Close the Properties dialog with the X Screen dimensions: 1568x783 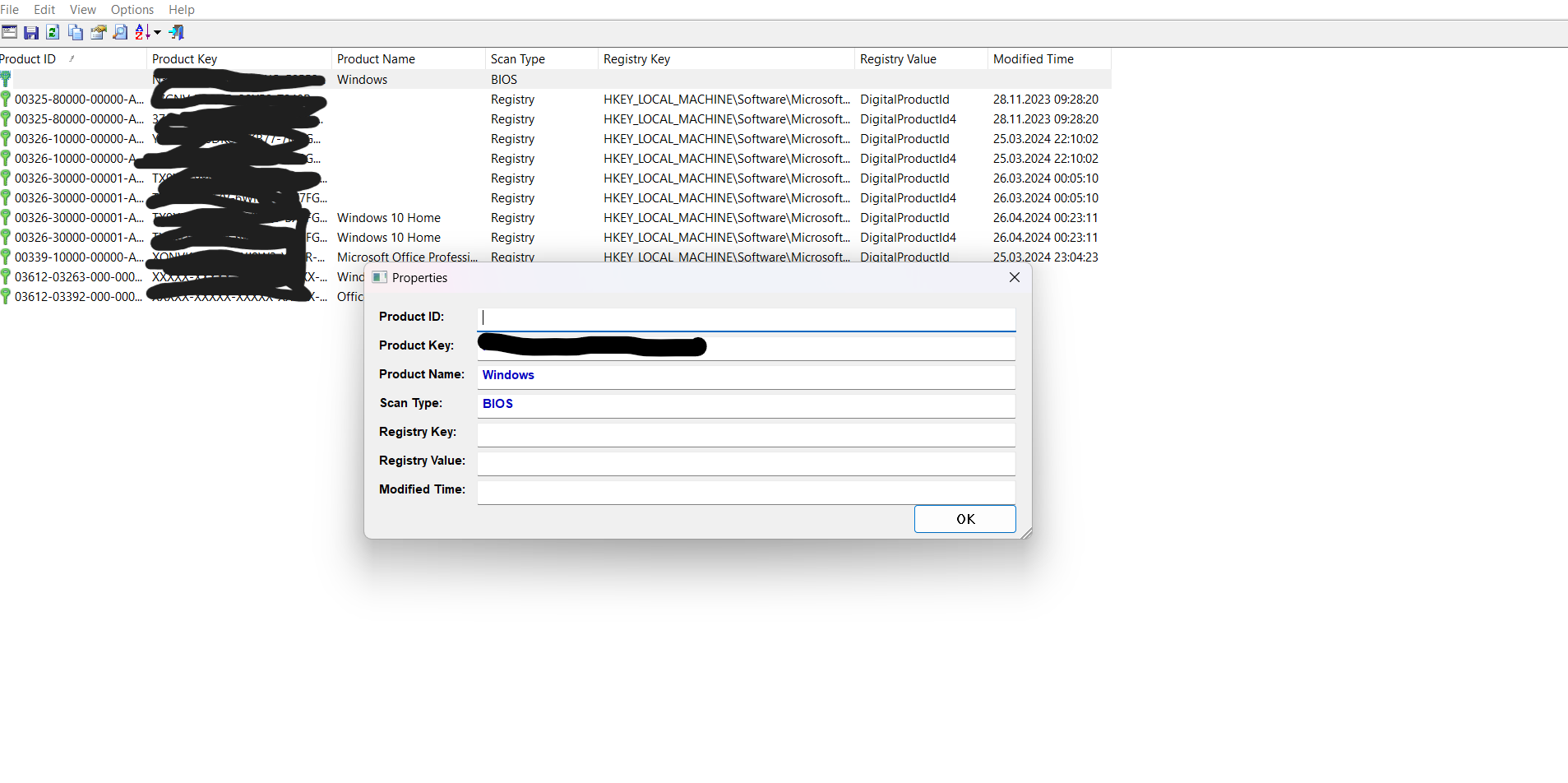coord(1015,277)
